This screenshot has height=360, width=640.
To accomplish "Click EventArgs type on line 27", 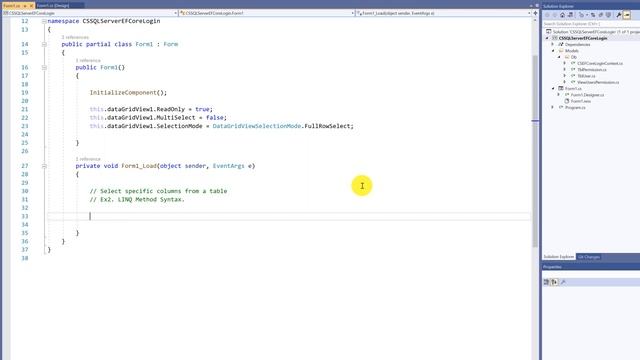I will 229,166.
